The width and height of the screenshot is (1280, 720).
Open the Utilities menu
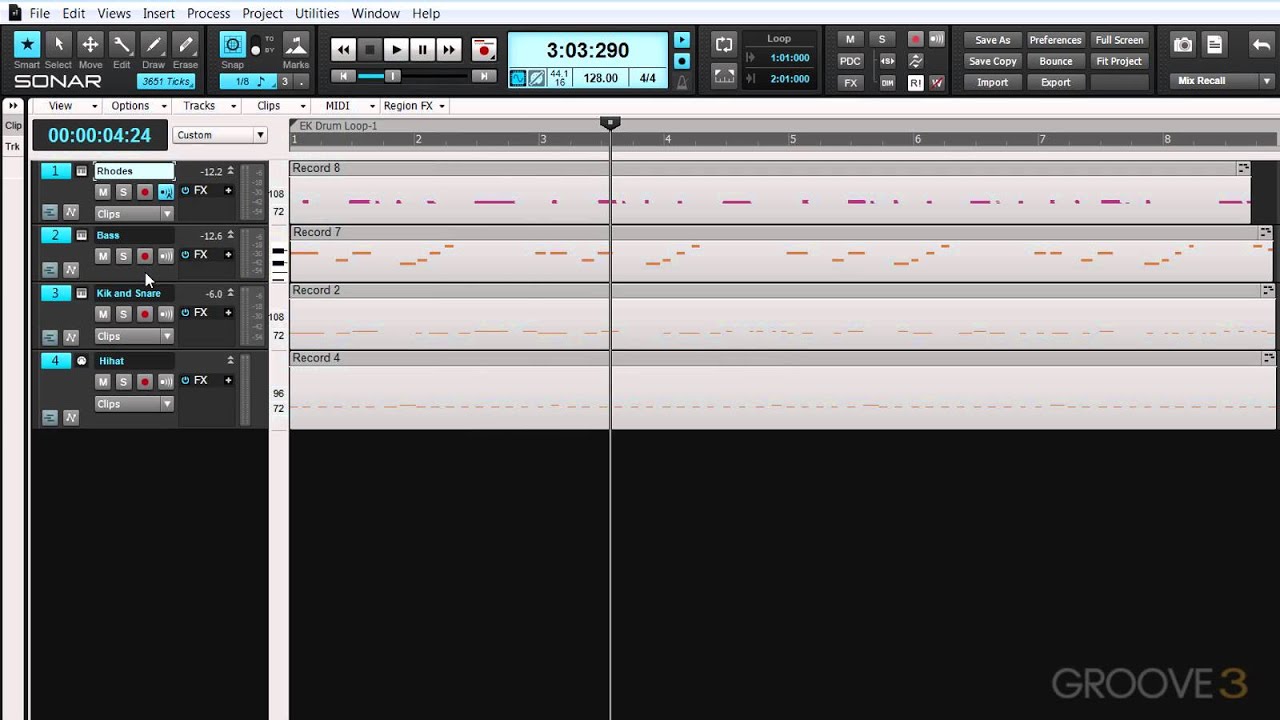[x=317, y=13]
